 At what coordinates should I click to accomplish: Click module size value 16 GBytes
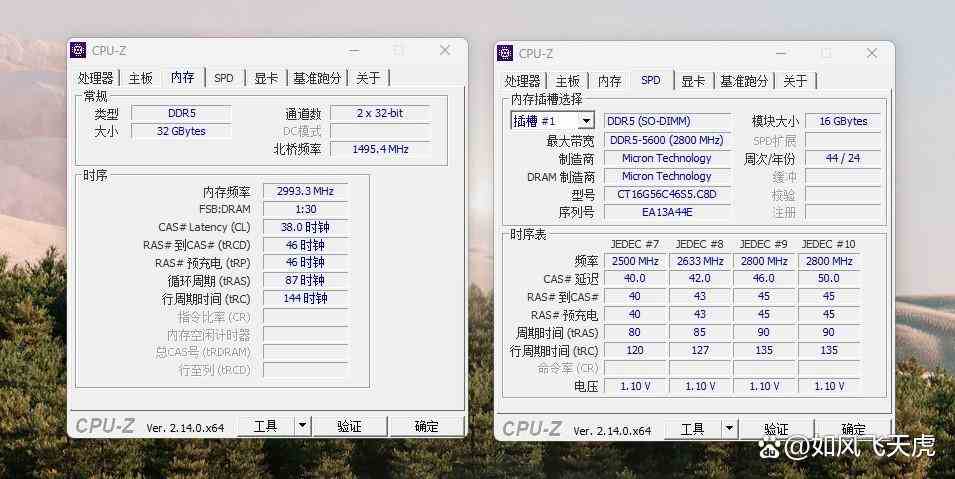pyautogui.click(x=843, y=121)
